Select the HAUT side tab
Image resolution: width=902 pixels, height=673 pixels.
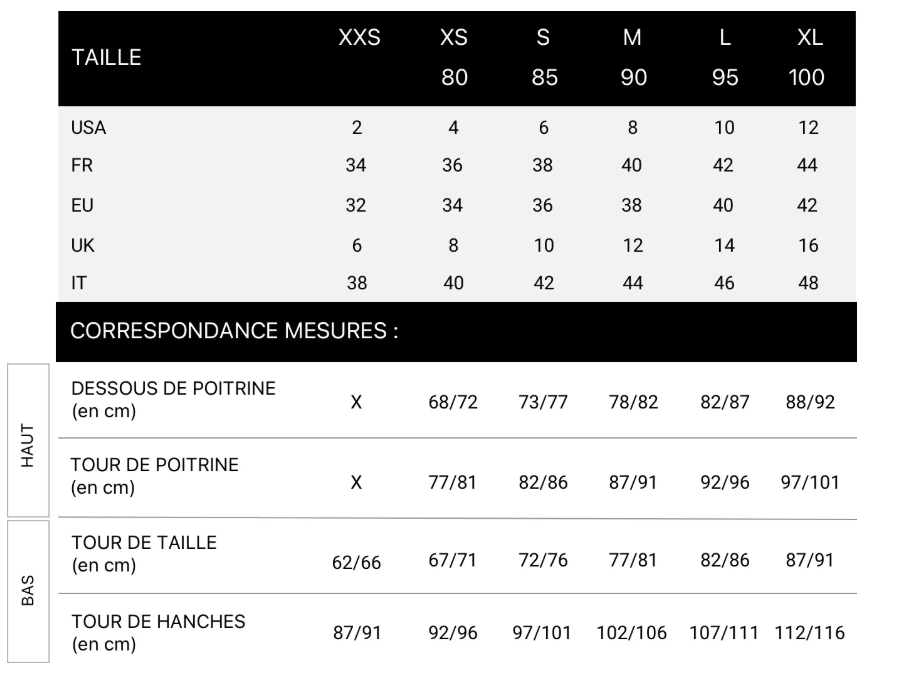click(29, 439)
